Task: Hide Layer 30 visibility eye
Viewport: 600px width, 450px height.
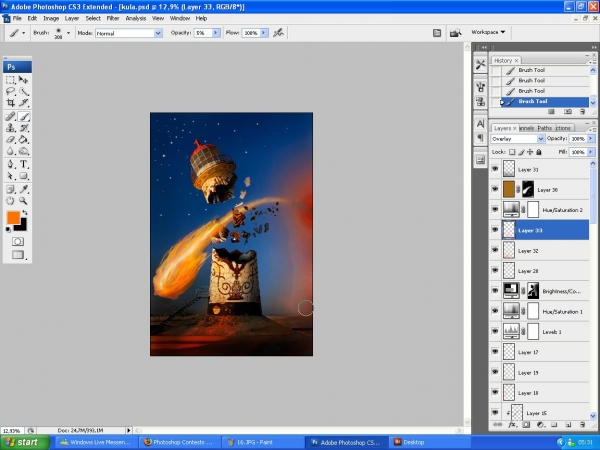Action: pyautogui.click(x=495, y=189)
